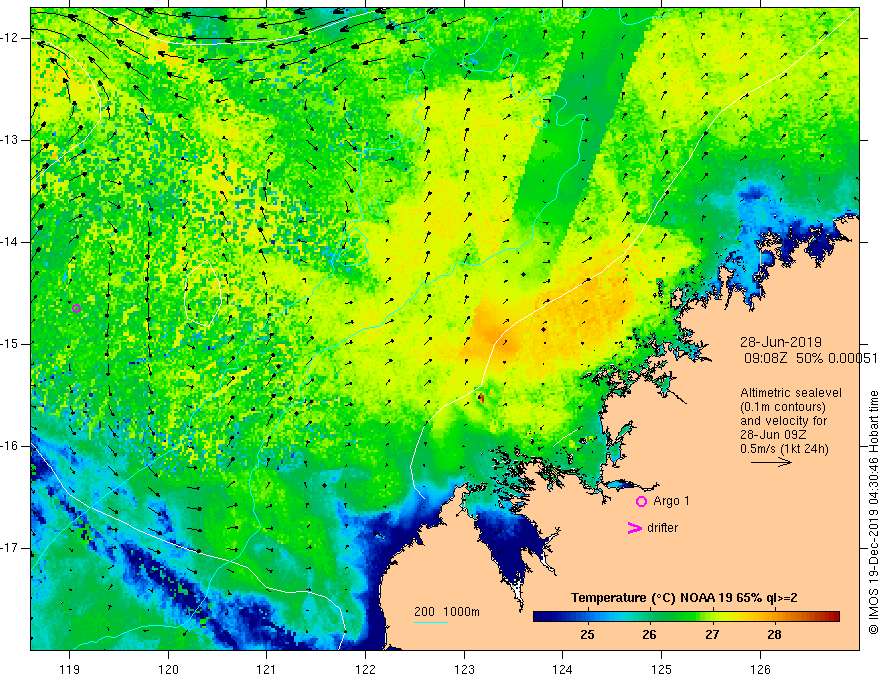Image resolution: width=880 pixels, height=680 pixels.
Task: Click the IMOS copyright text on right edge
Action: point(873,512)
